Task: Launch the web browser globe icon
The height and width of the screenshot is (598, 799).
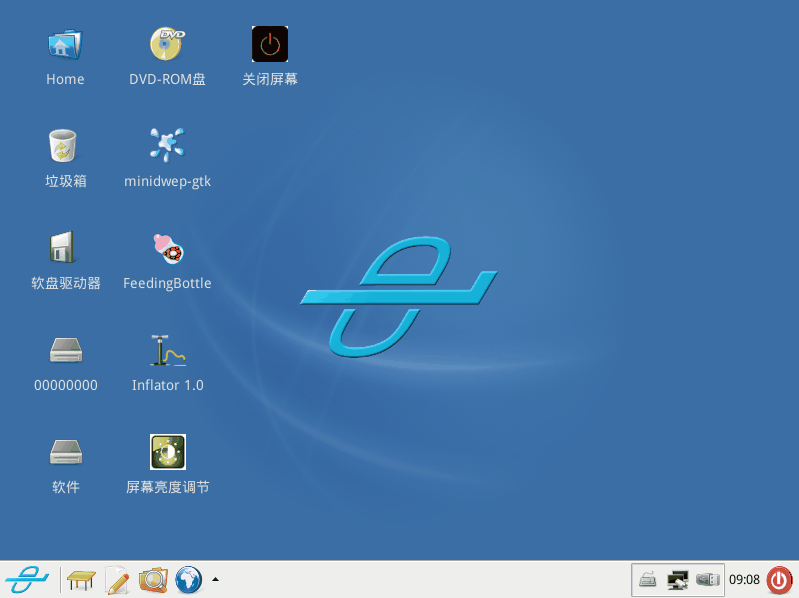Action: tap(189, 580)
